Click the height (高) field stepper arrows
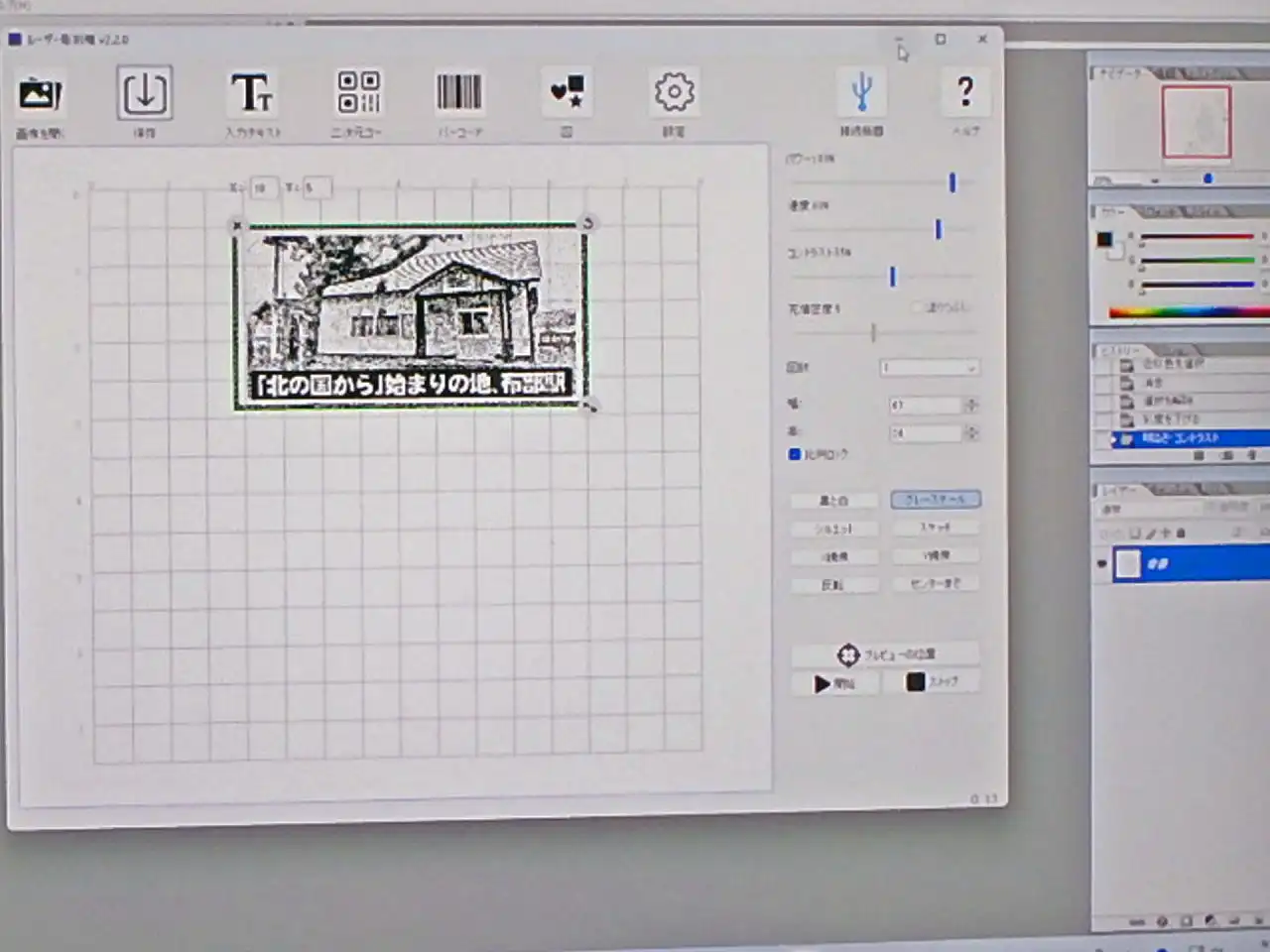This screenshot has width=1270, height=952. pyautogui.click(x=971, y=433)
